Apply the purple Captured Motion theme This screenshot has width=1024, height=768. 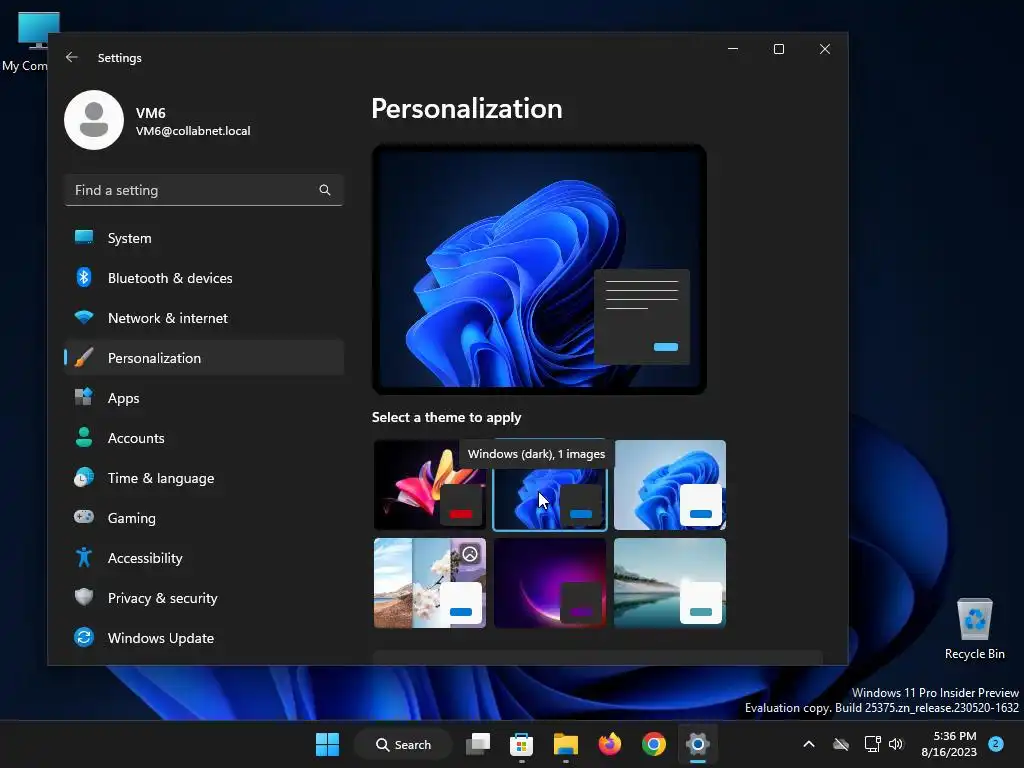point(550,583)
